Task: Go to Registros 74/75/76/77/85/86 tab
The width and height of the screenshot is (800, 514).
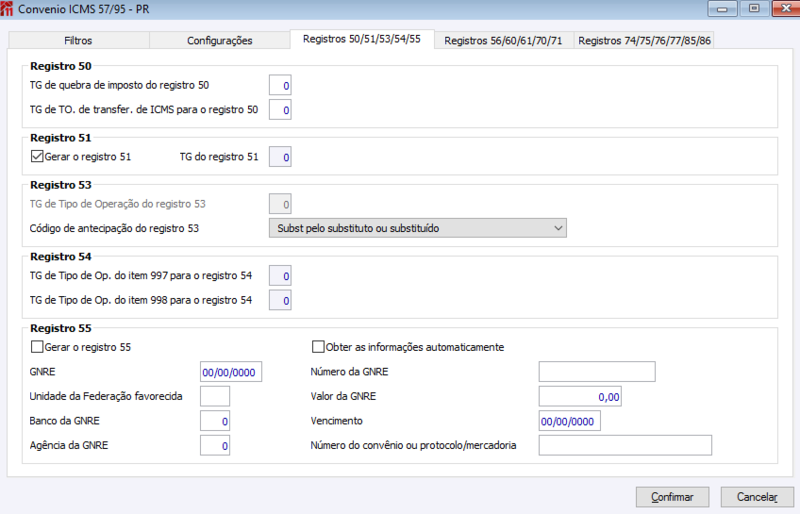Action: pyautogui.click(x=644, y=40)
